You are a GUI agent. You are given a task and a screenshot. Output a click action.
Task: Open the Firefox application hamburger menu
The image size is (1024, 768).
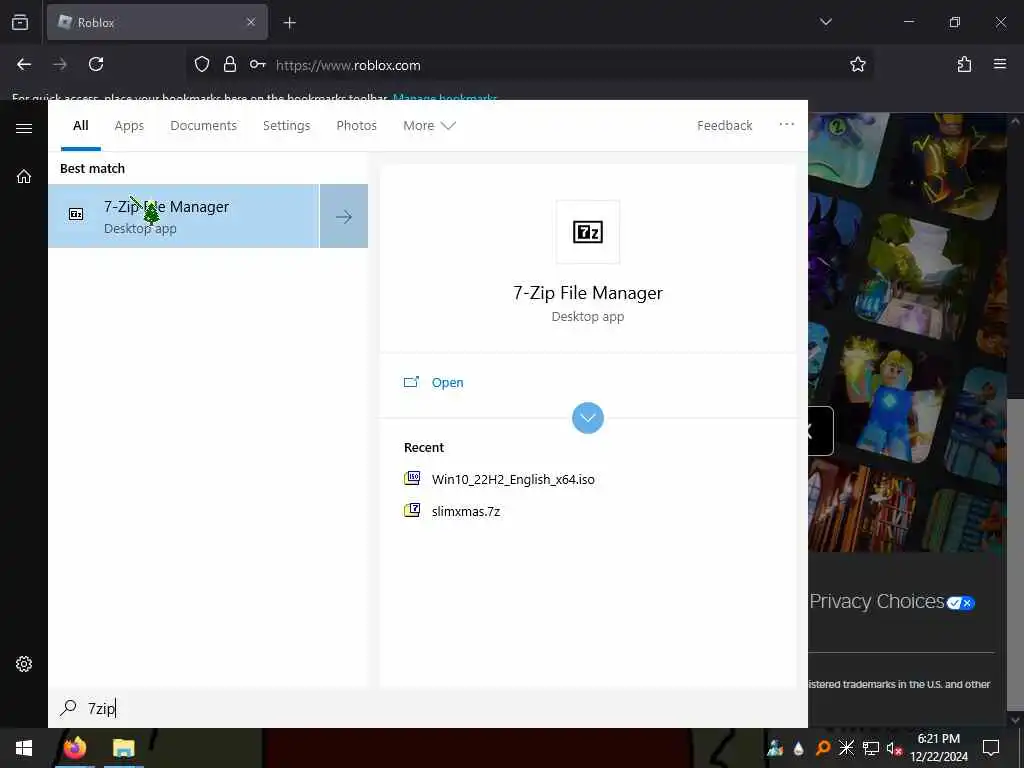[1000, 64]
